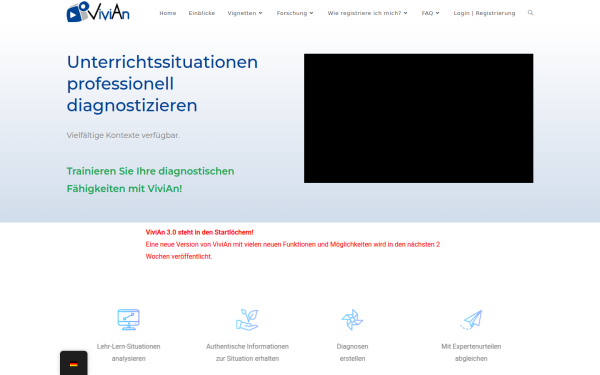Click text 'Vielfältige Kontexte verfügbar.'
Screen dimensions: 600x375
123,135
